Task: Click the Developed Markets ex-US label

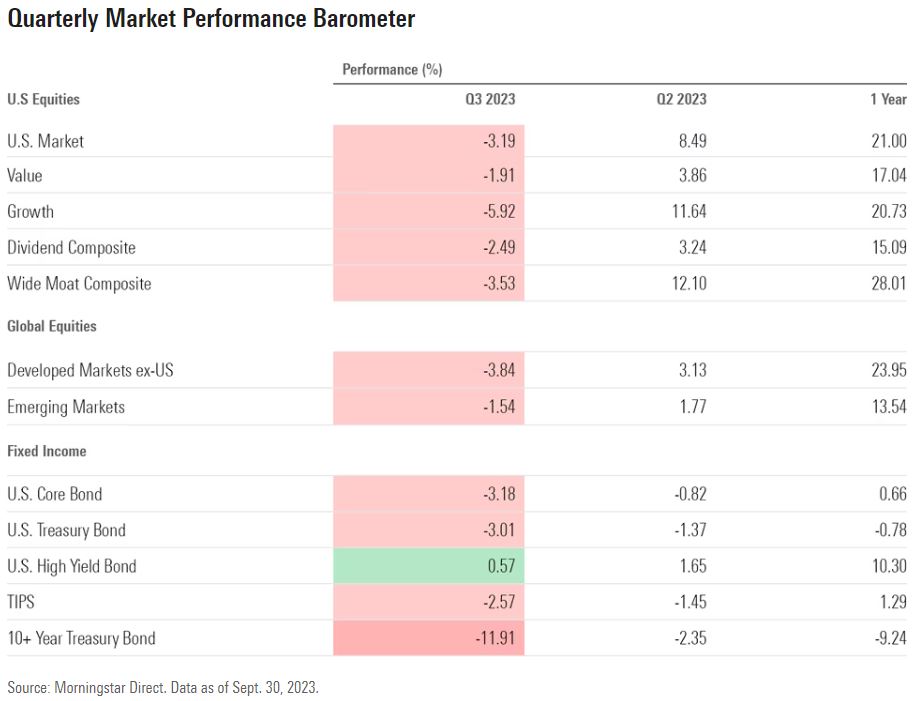Action: pos(90,371)
